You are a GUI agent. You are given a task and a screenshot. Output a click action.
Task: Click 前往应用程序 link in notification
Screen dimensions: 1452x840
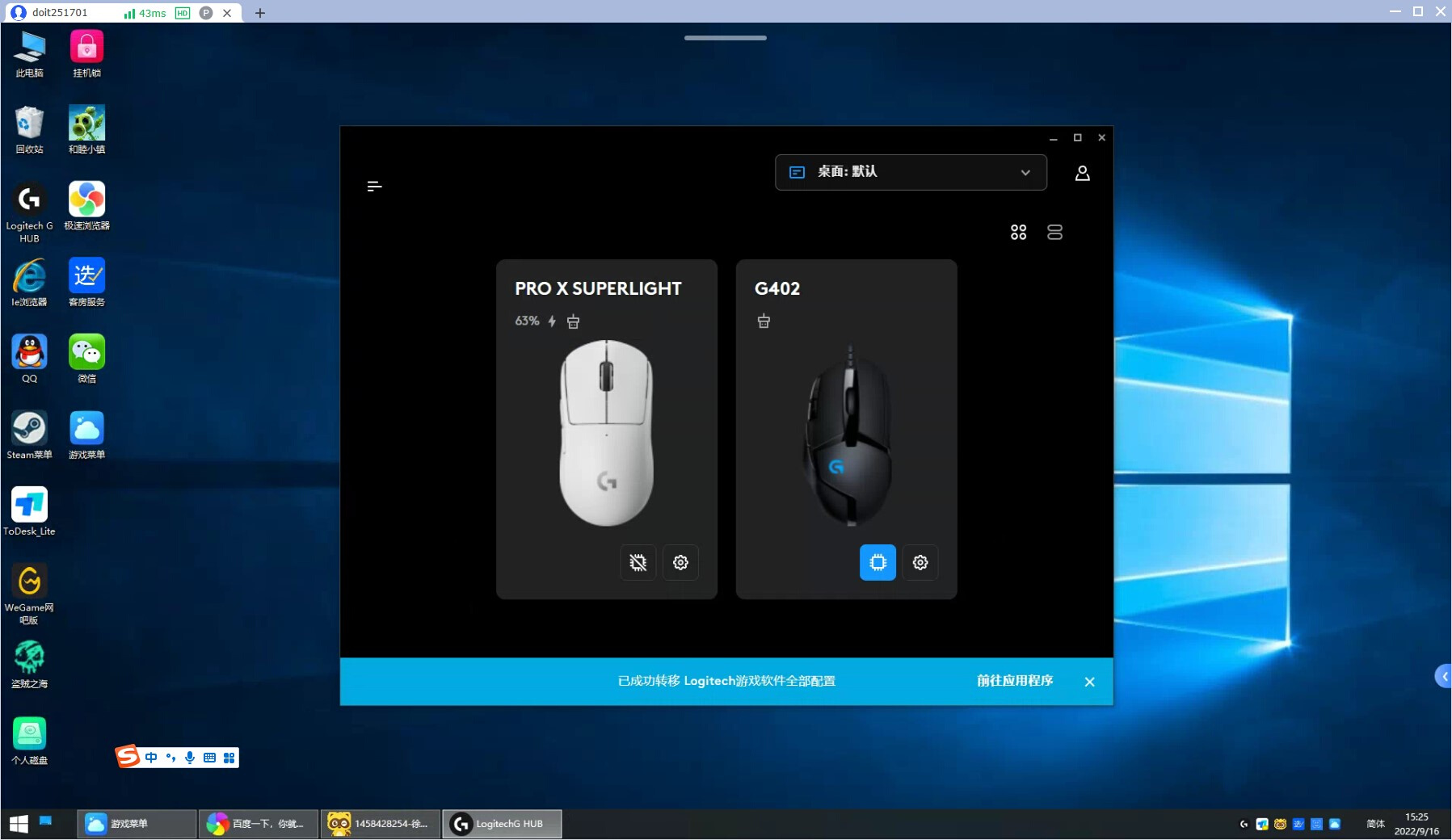(1015, 681)
